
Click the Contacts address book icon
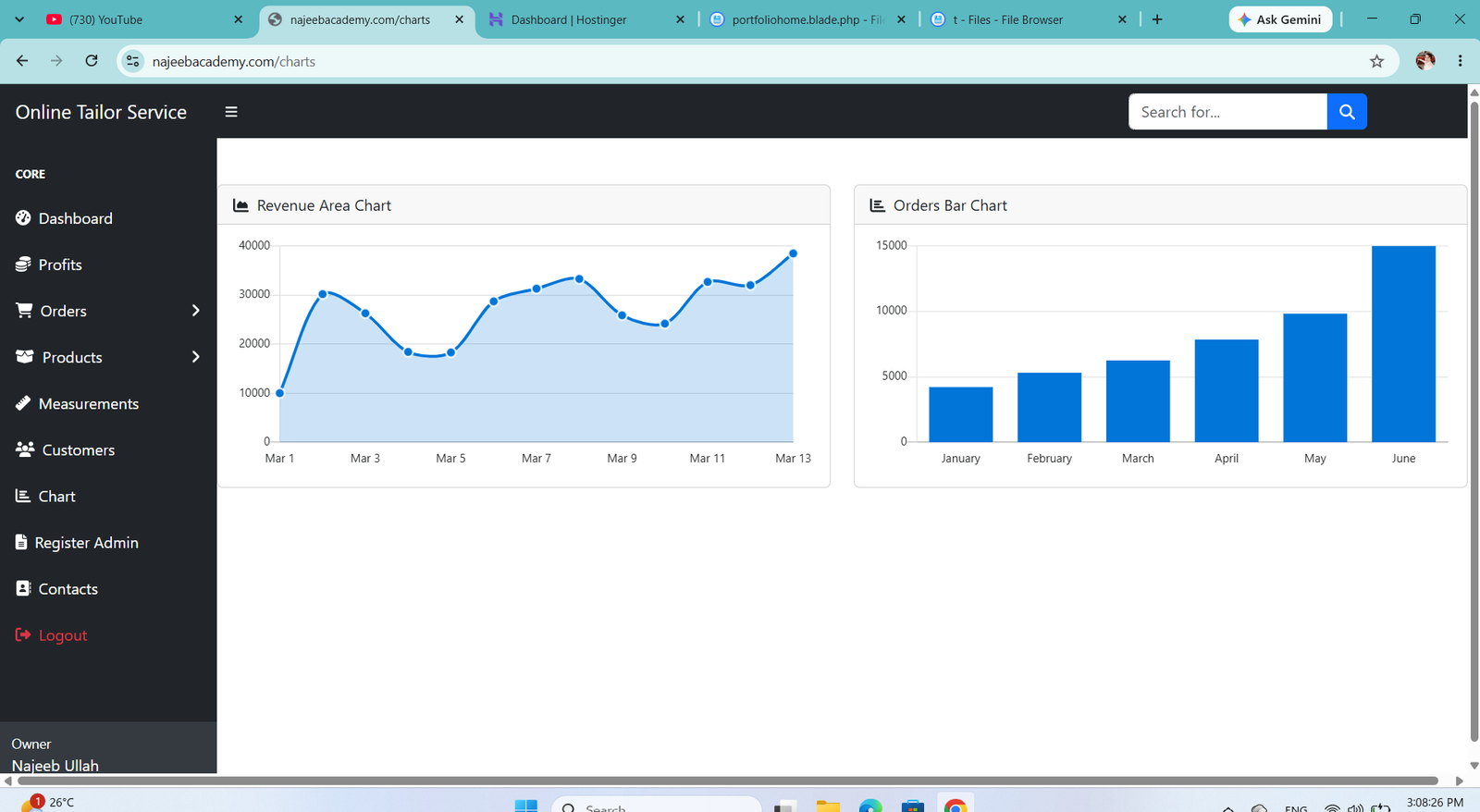tap(23, 588)
